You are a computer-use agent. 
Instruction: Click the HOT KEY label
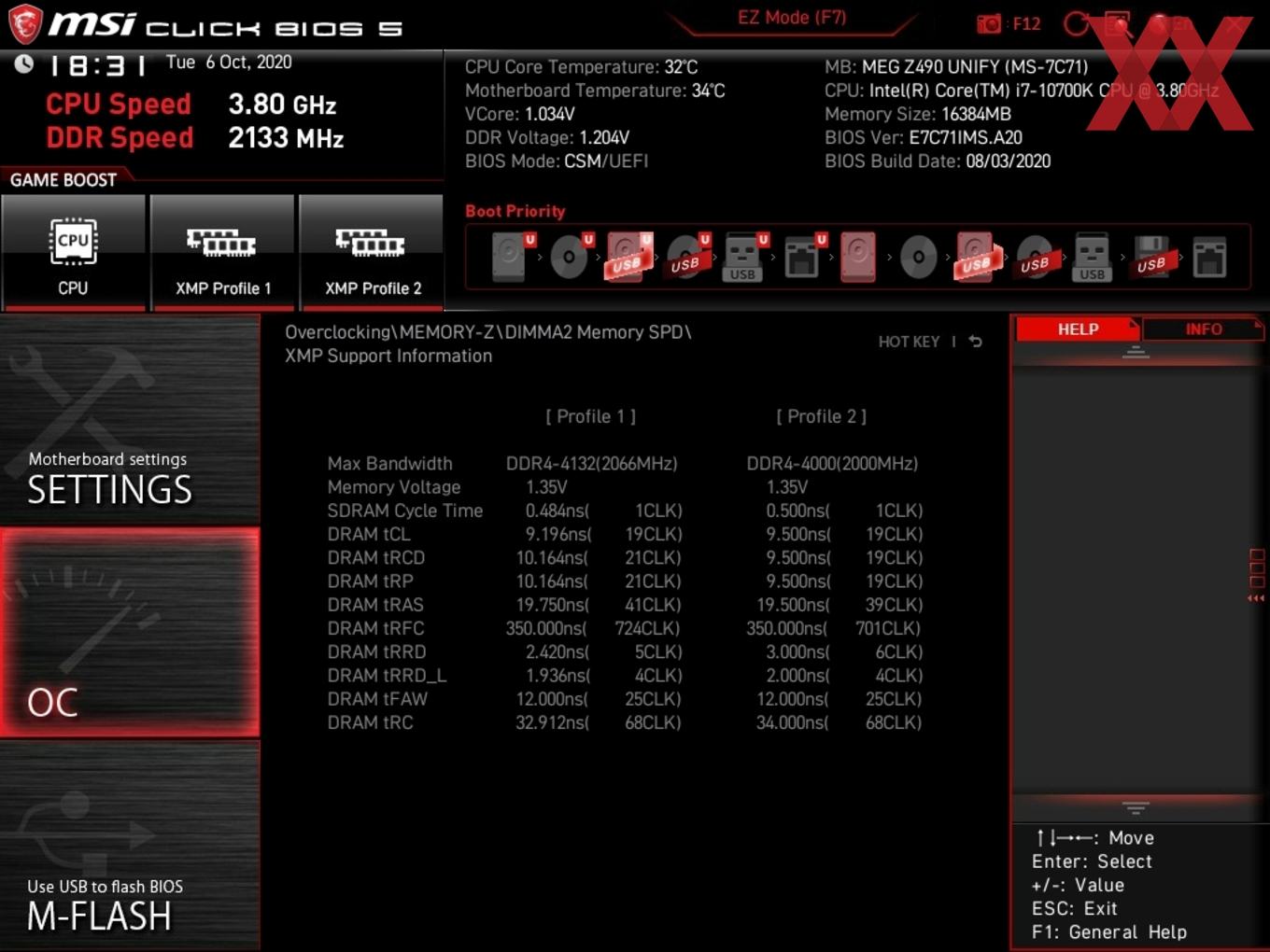tap(909, 342)
